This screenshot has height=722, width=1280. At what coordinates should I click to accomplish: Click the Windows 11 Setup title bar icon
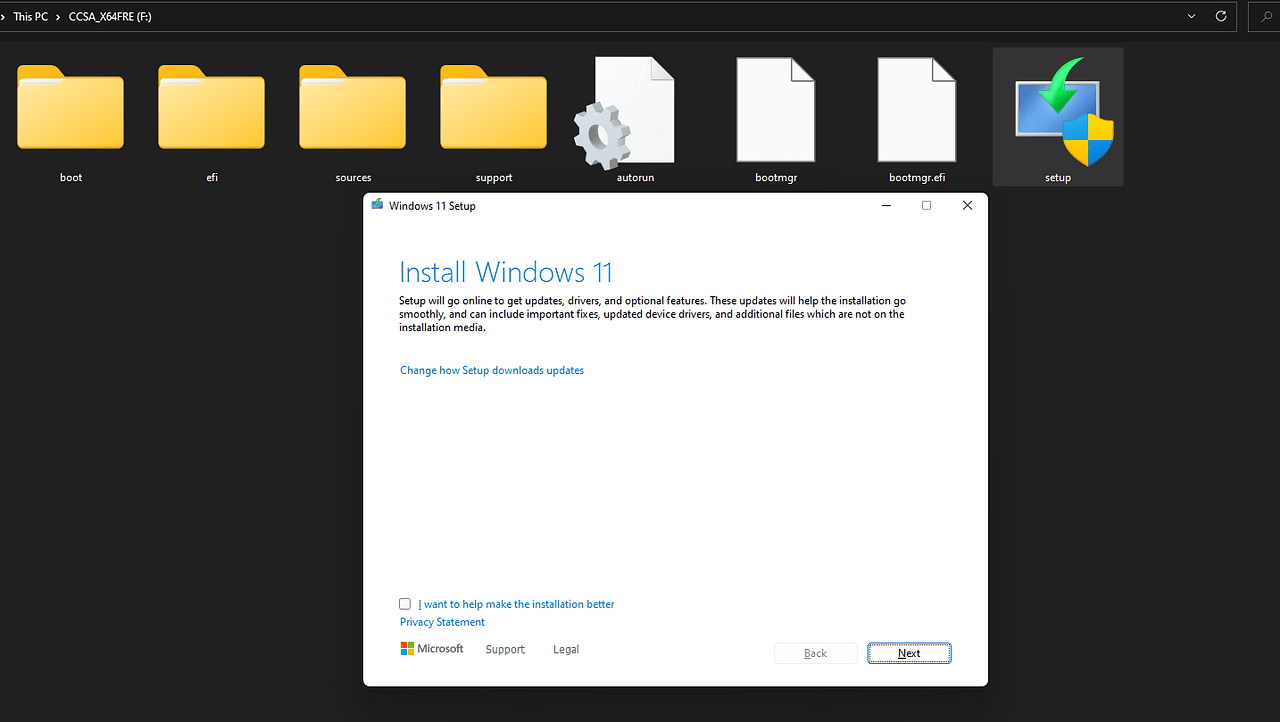tap(377, 205)
